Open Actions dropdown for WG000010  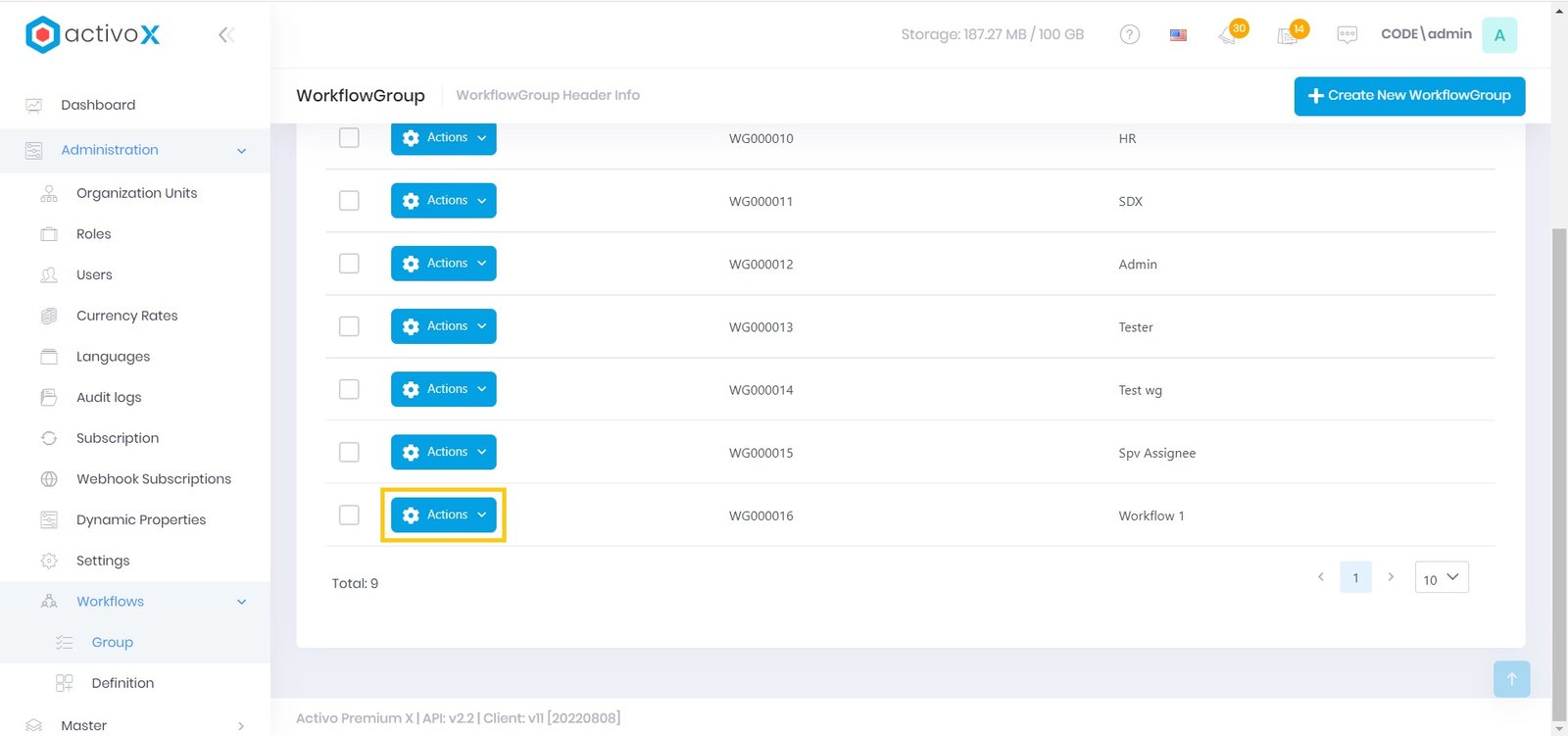coord(443,138)
